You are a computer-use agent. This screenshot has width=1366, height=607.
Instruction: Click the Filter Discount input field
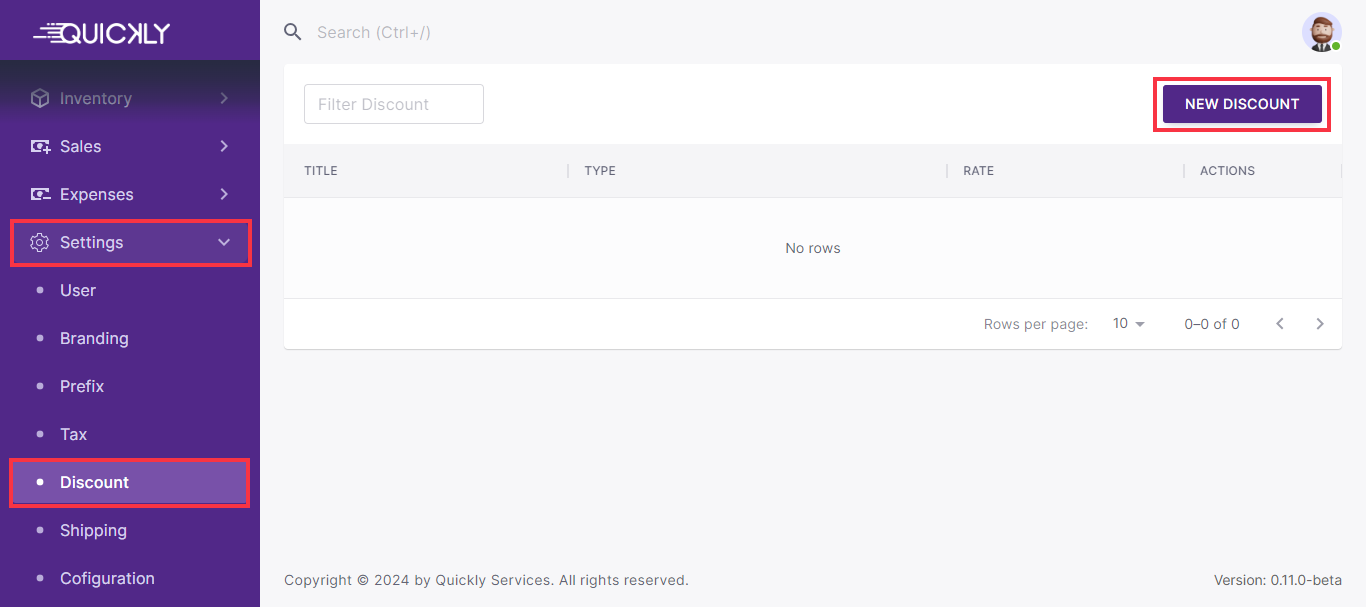tap(393, 104)
